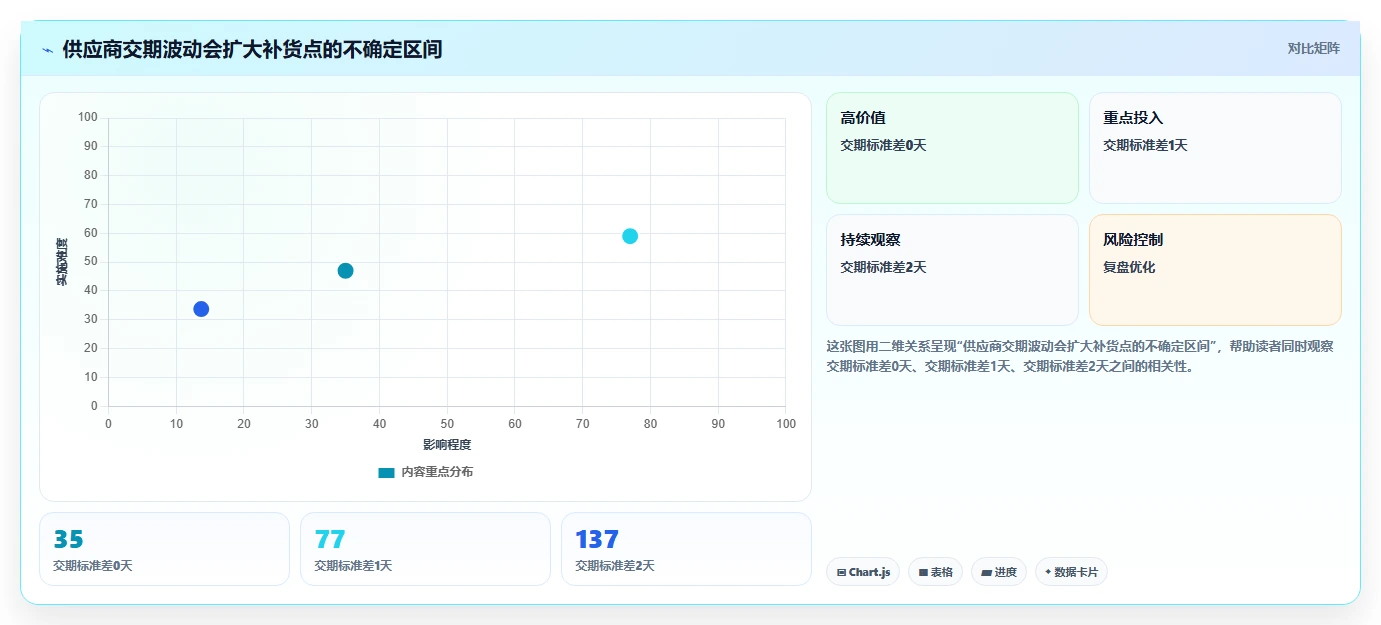The image size is (1381, 625).
Task: Click 交期标准差2天 in 持续观察 card
Action: pos(883,267)
